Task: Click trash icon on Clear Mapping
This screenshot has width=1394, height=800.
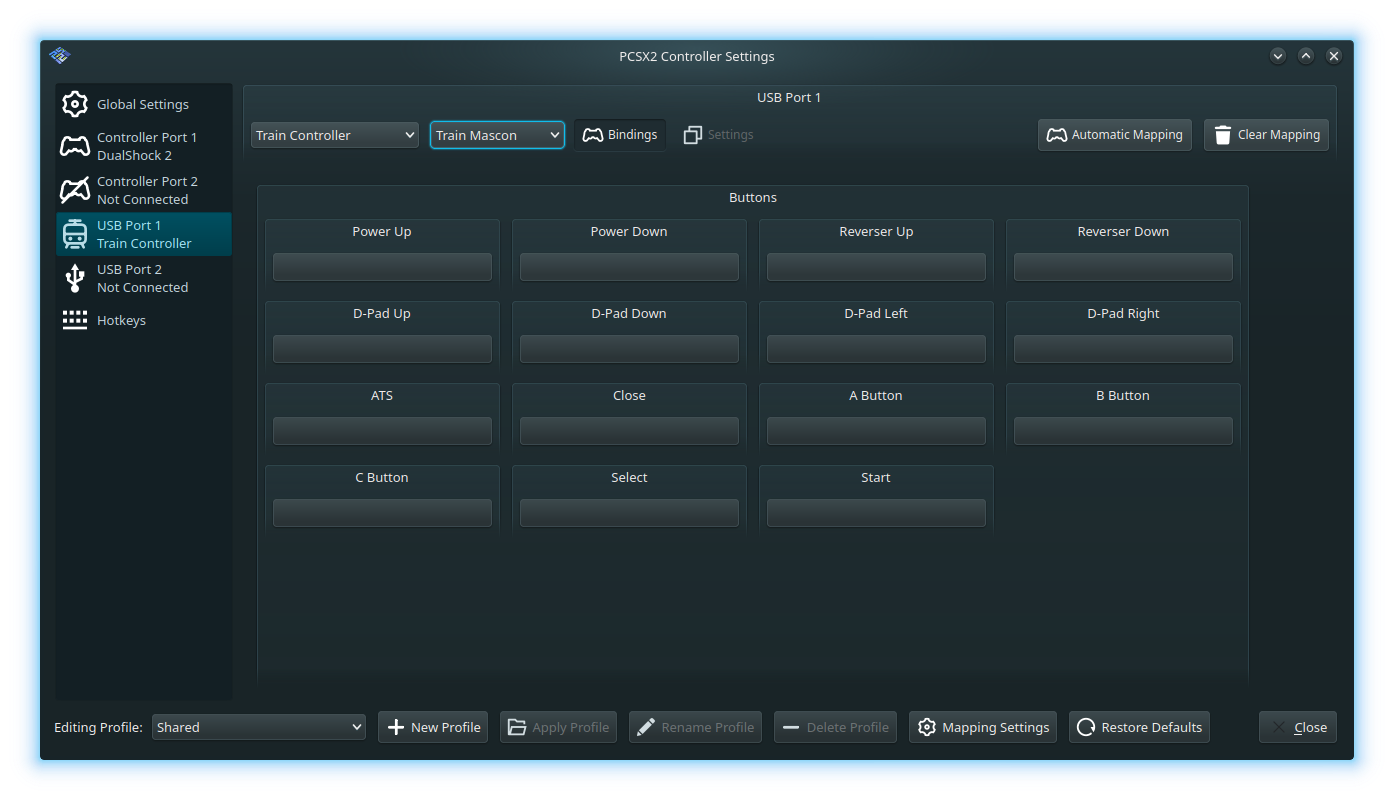Action: (x=1223, y=135)
